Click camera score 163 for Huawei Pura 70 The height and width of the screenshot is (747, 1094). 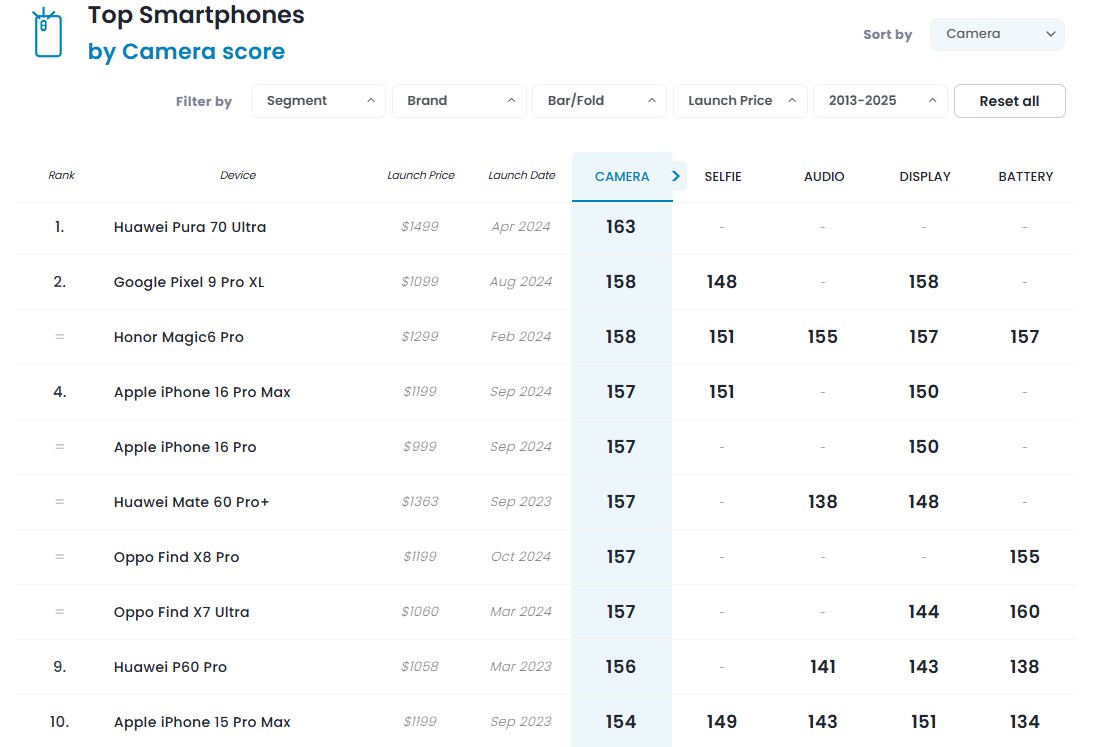[x=621, y=227]
